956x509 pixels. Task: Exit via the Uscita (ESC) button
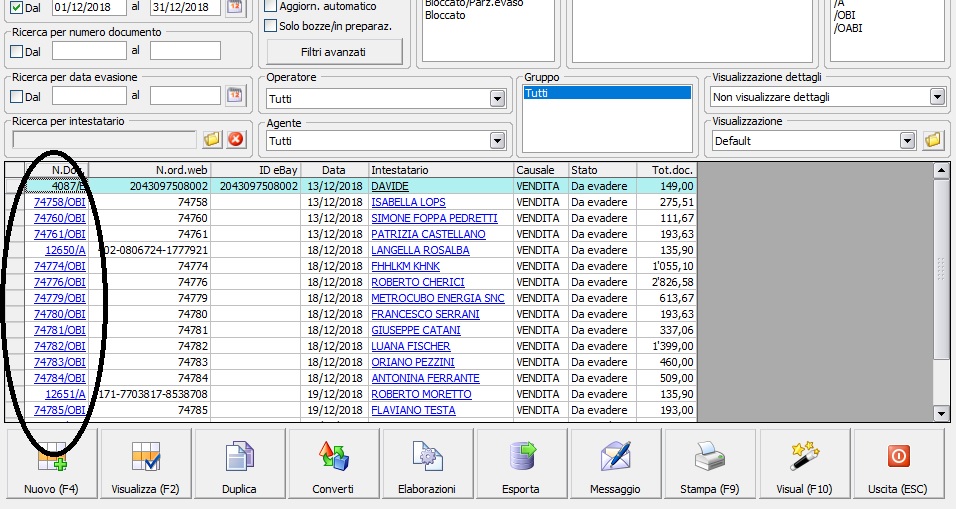point(898,464)
